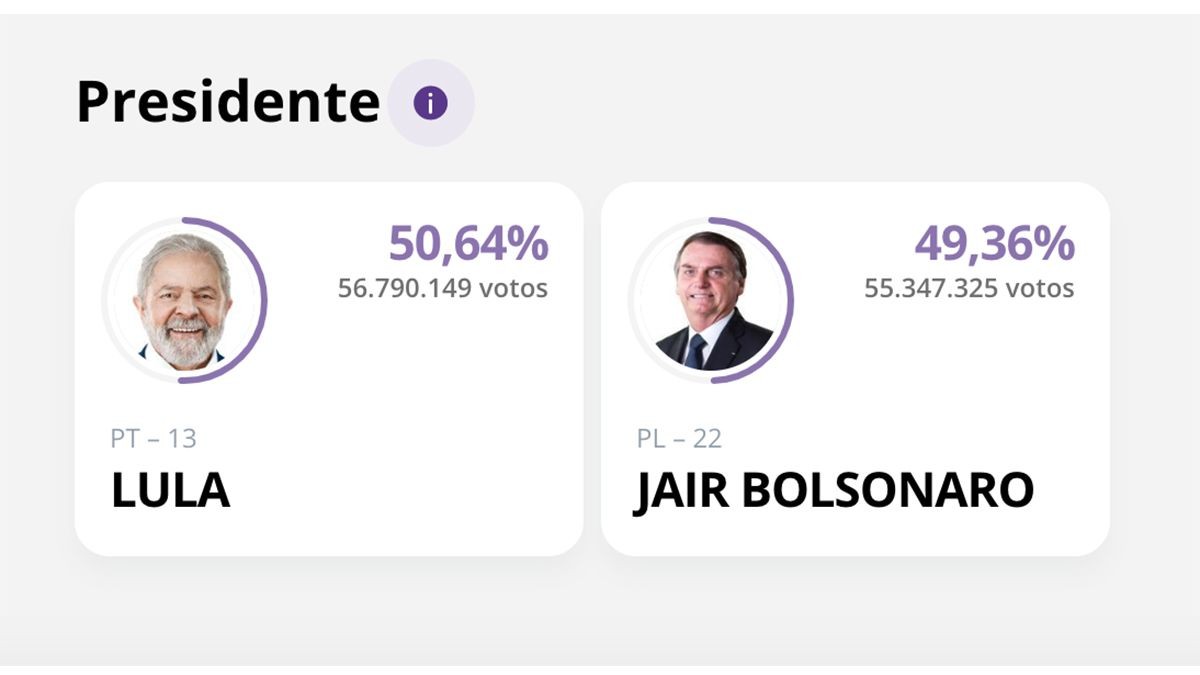Screen dimensions: 1200x675
Task: Open Lula's candidate photo
Action: 184,301
